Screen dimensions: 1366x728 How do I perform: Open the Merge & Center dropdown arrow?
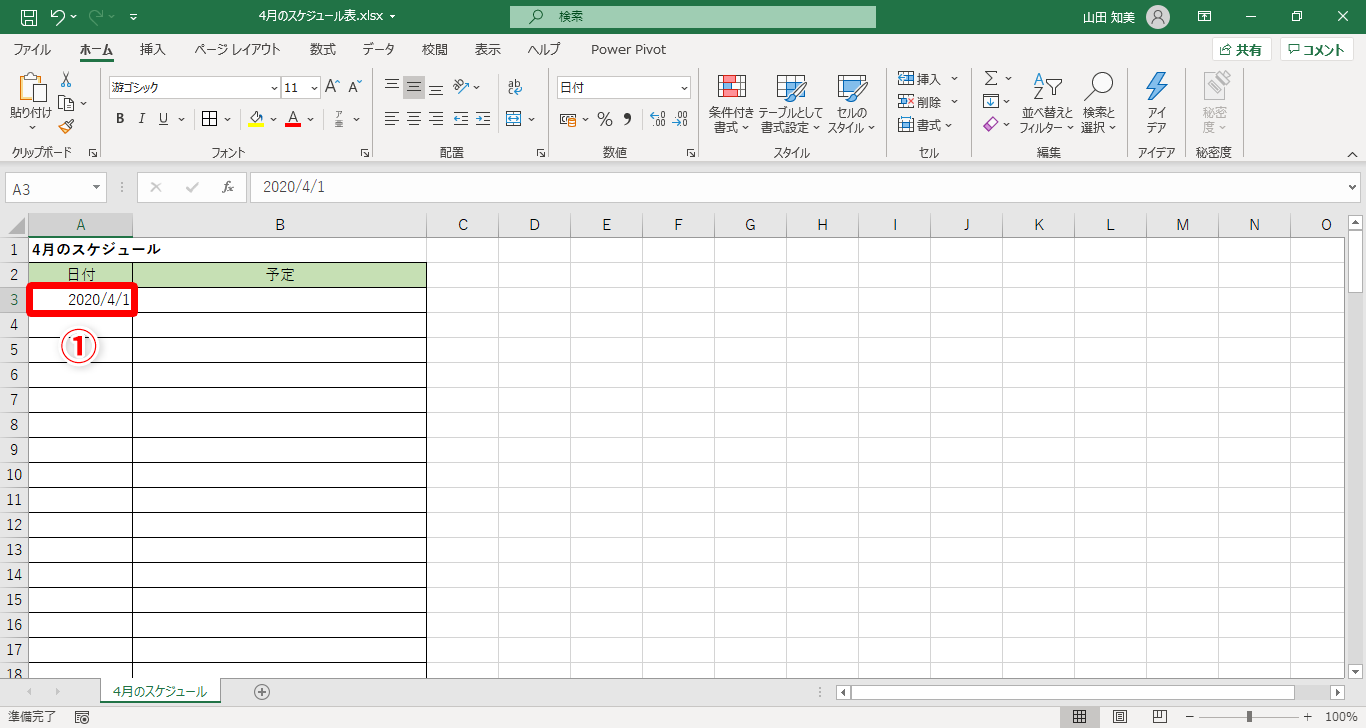pyautogui.click(x=531, y=119)
